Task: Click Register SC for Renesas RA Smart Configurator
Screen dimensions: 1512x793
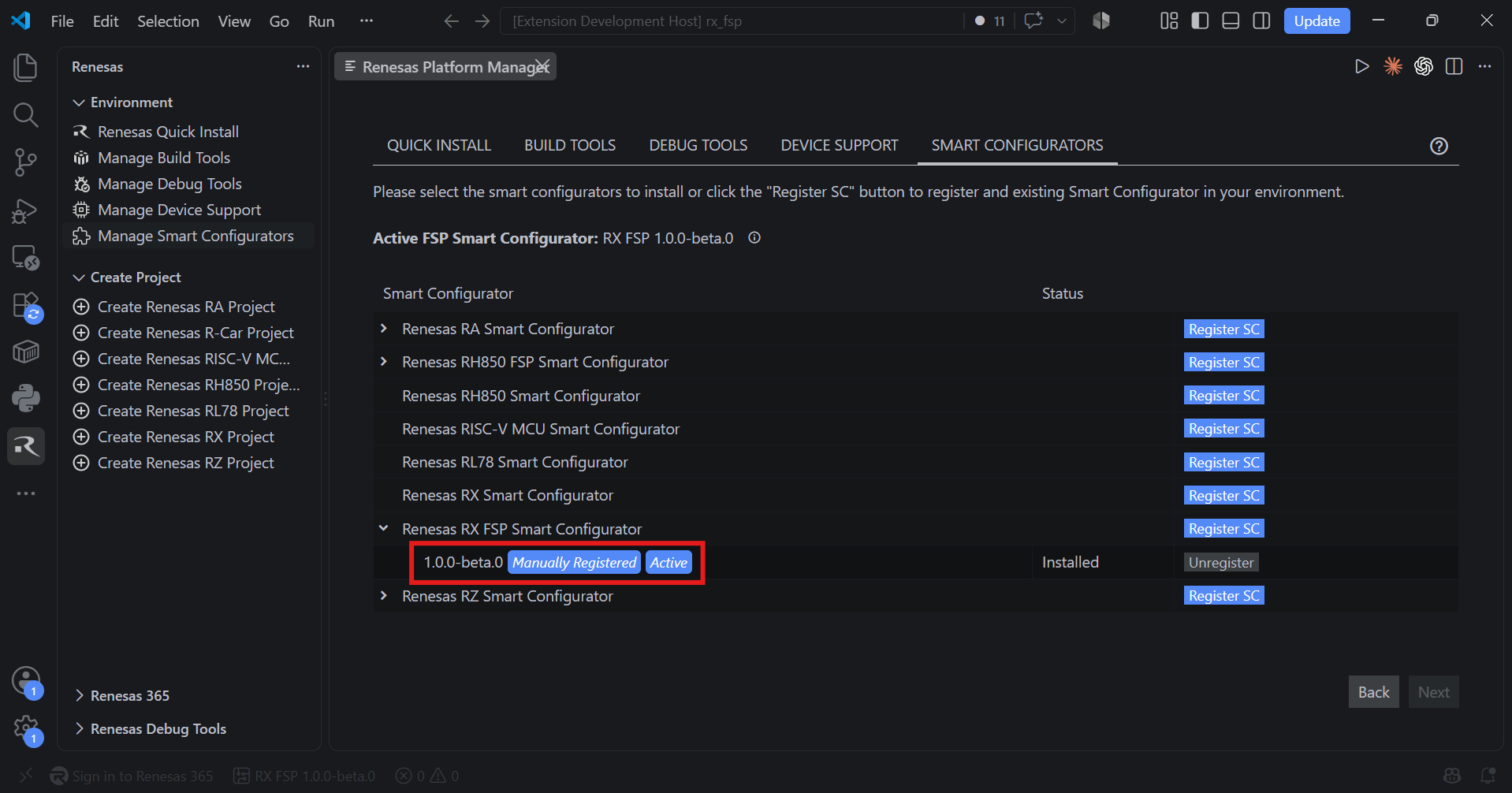Action: (1223, 329)
